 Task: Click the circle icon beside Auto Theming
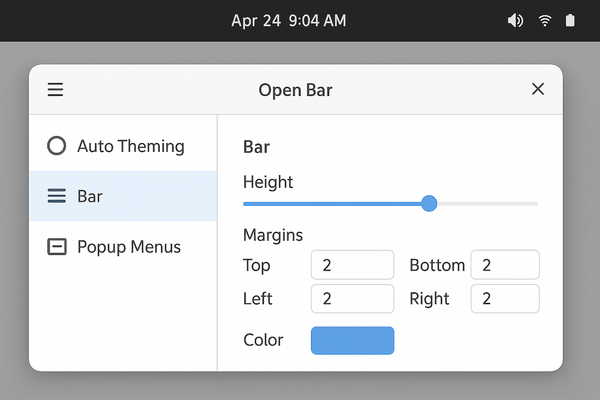[x=57, y=146]
